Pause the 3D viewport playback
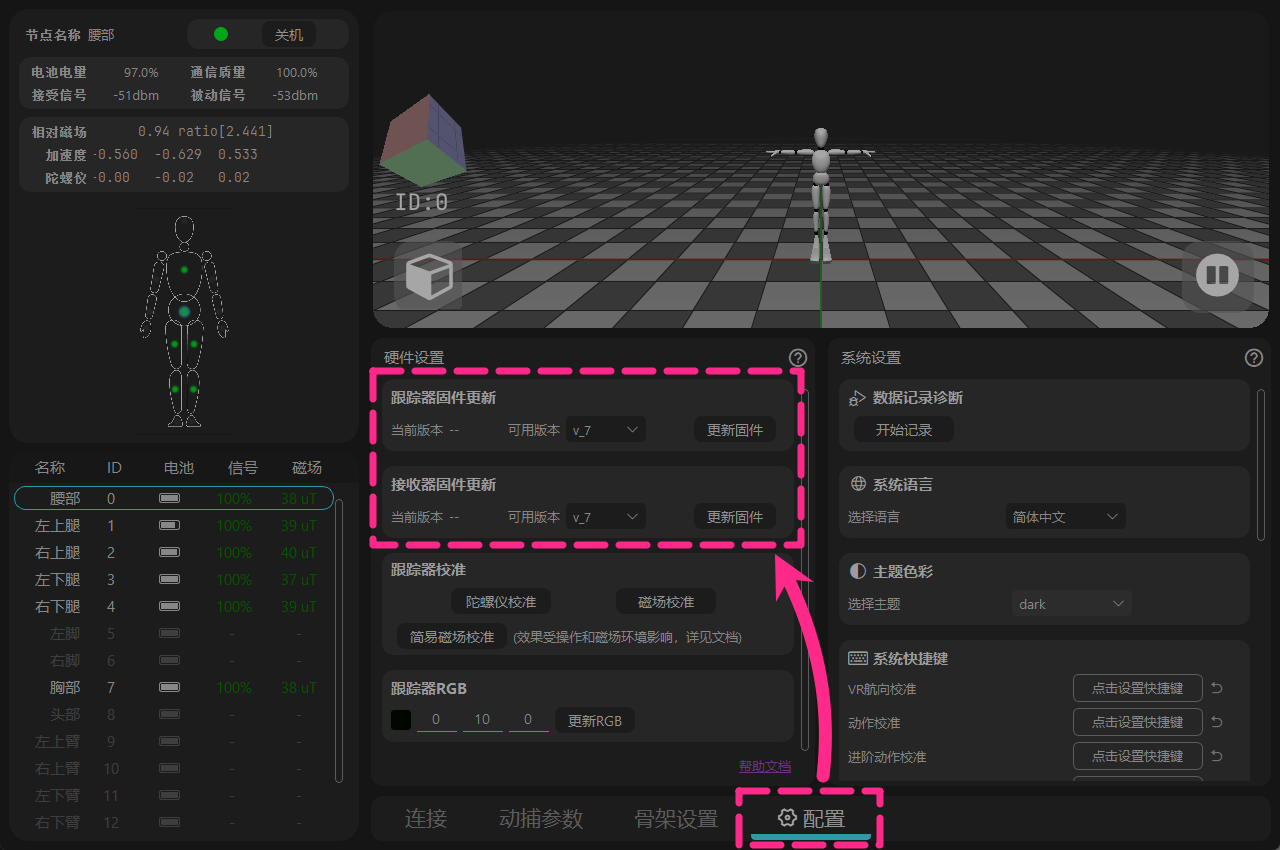 [x=1217, y=274]
